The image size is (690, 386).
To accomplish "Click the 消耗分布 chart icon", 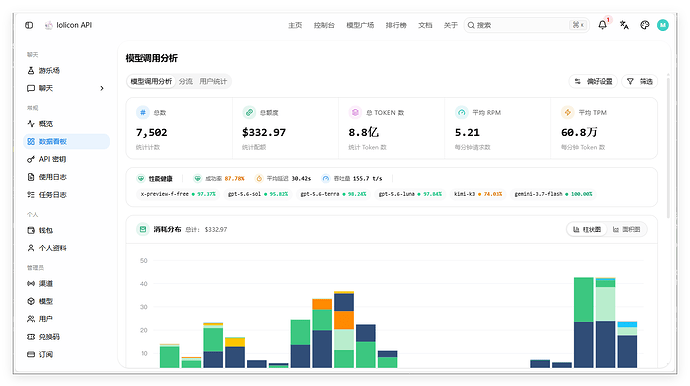I will pos(143,229).
